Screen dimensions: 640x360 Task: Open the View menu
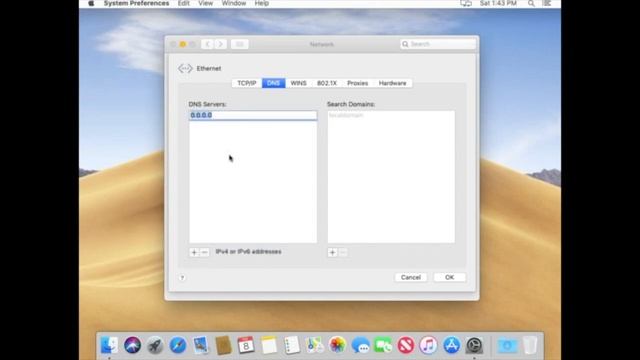tap(206, 3)
